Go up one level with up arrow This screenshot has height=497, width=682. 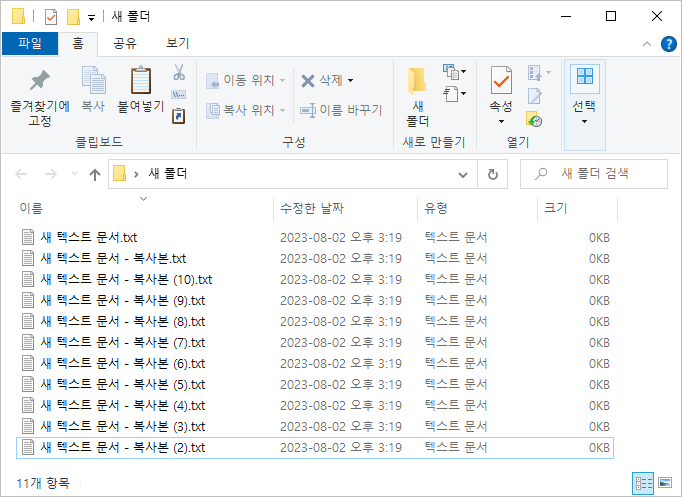[x=95, y=174]
